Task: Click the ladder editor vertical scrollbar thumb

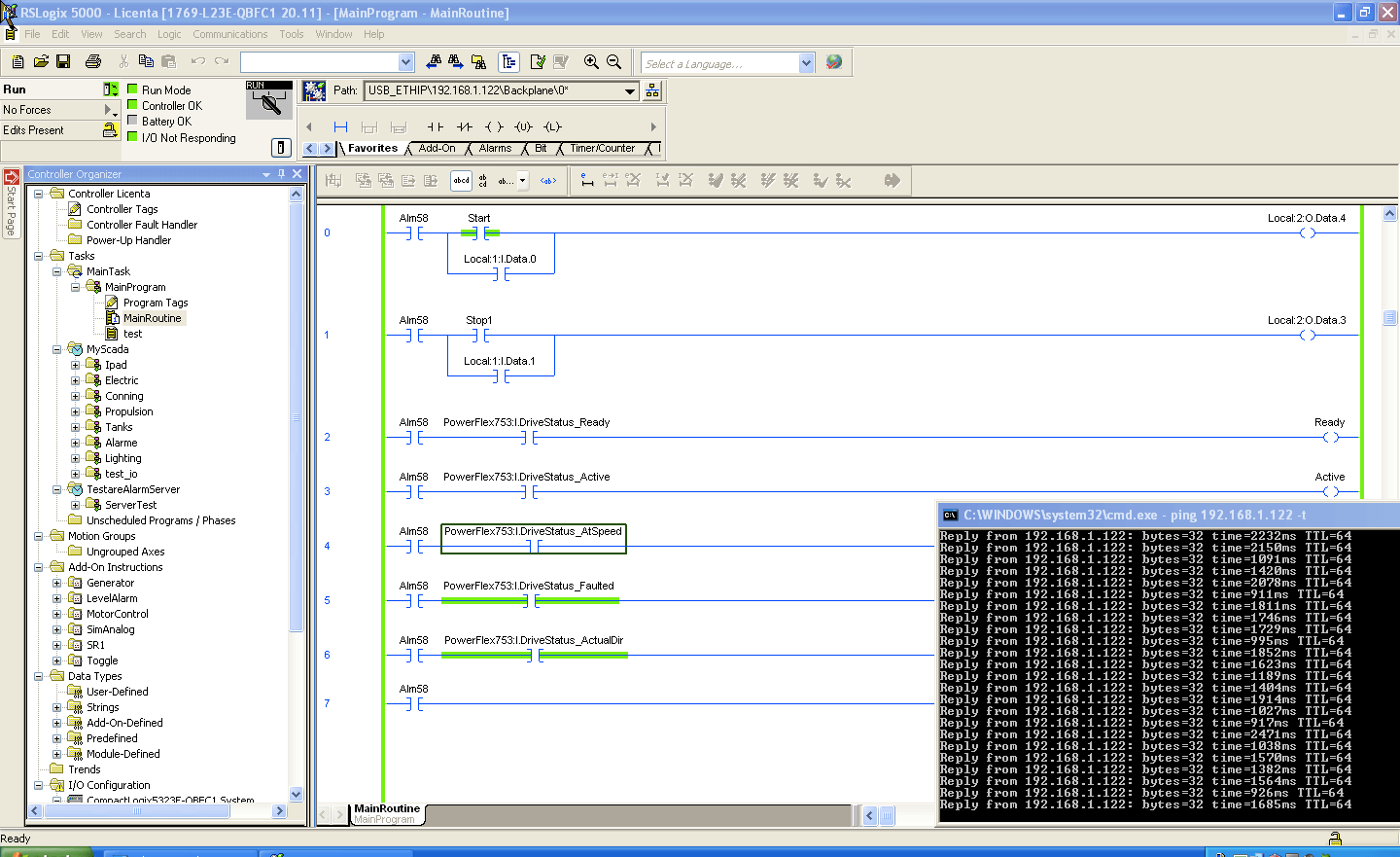Action: point(1389,318)
